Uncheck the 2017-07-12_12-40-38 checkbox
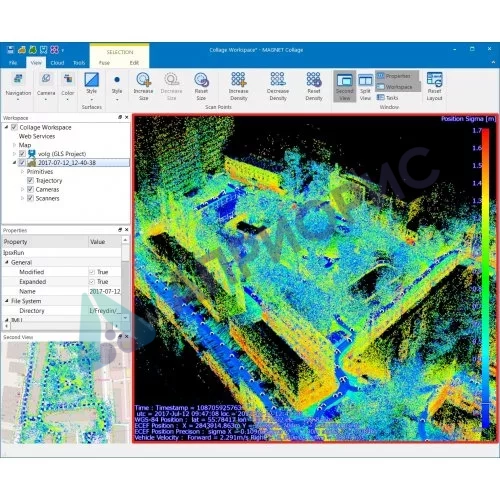The width and height of the screenshot is (500, 500). 22,163
